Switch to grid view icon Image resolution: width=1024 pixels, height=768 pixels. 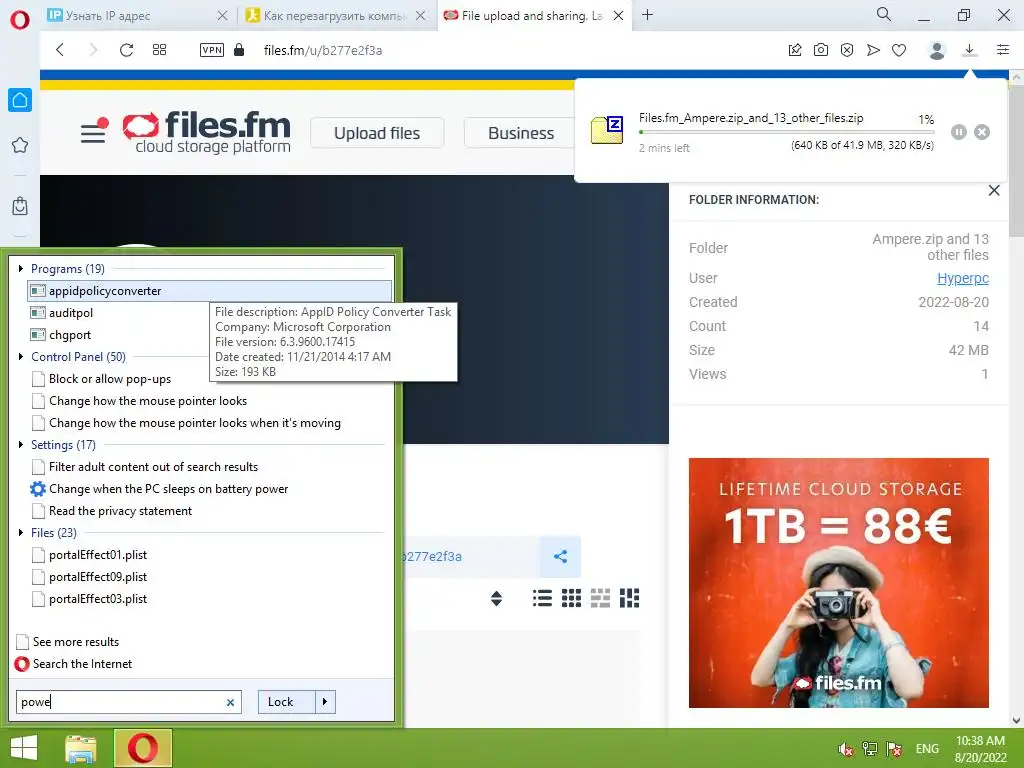click(x=571, y=598)
